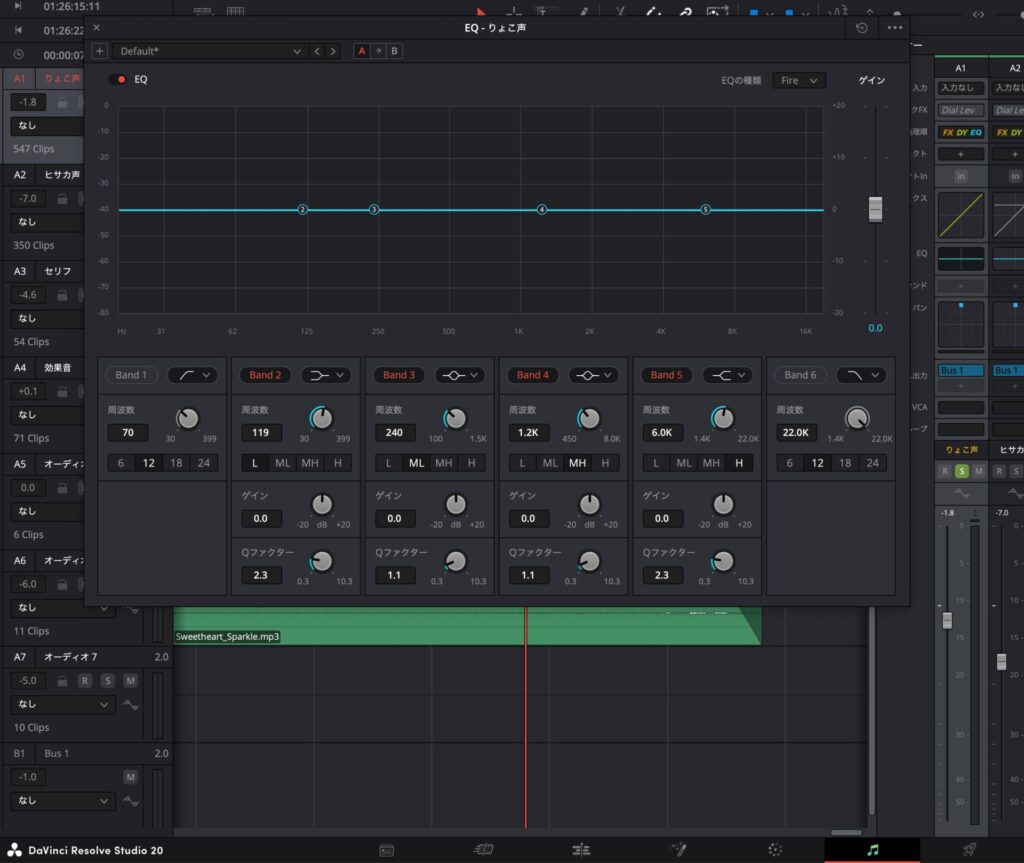Open the Band 6 filter shape dropdown
This screenshot has width=1024, height=863.
point(861,375)
